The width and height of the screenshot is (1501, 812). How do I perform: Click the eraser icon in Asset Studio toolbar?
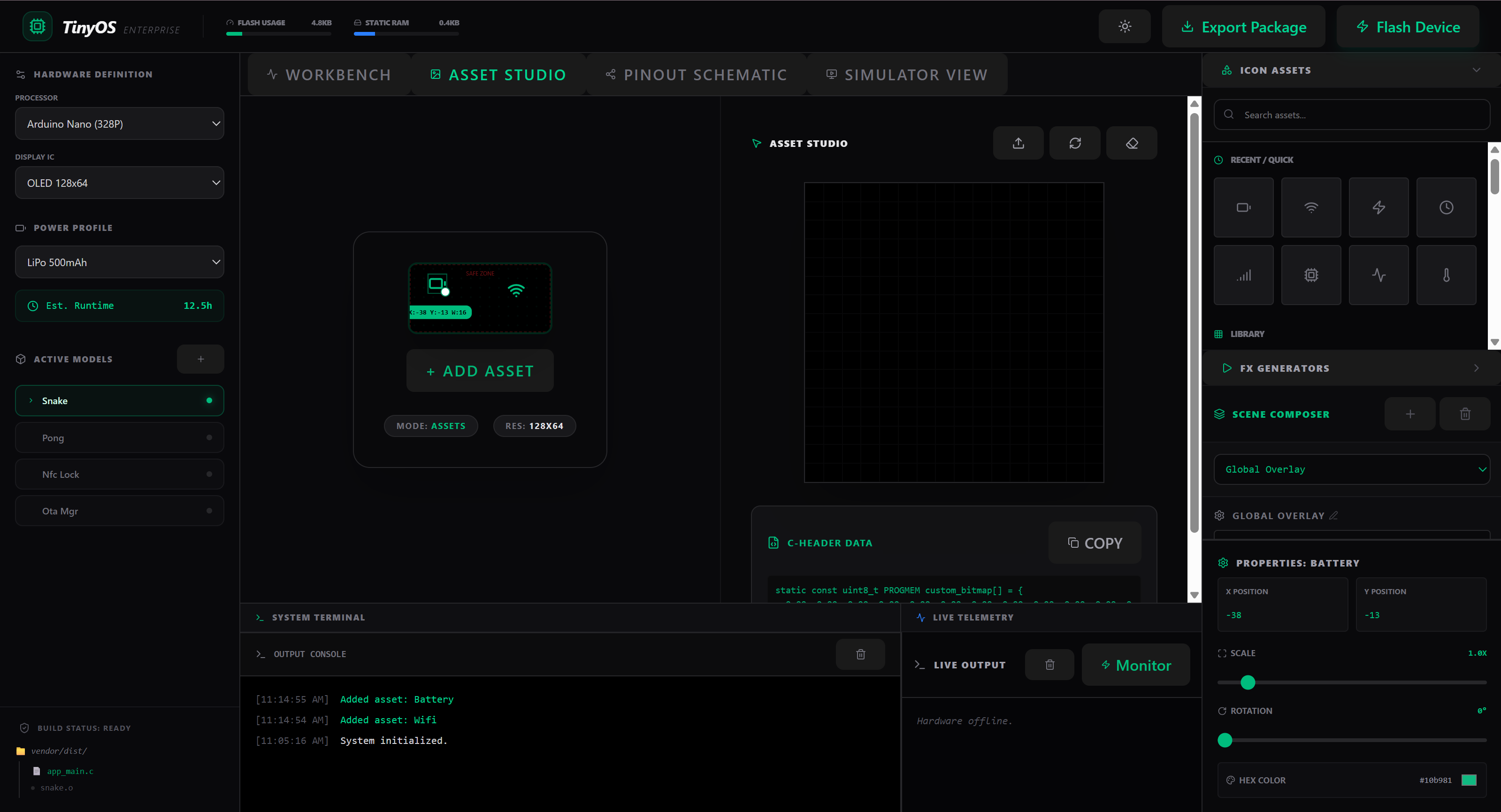pos(1131,143)
